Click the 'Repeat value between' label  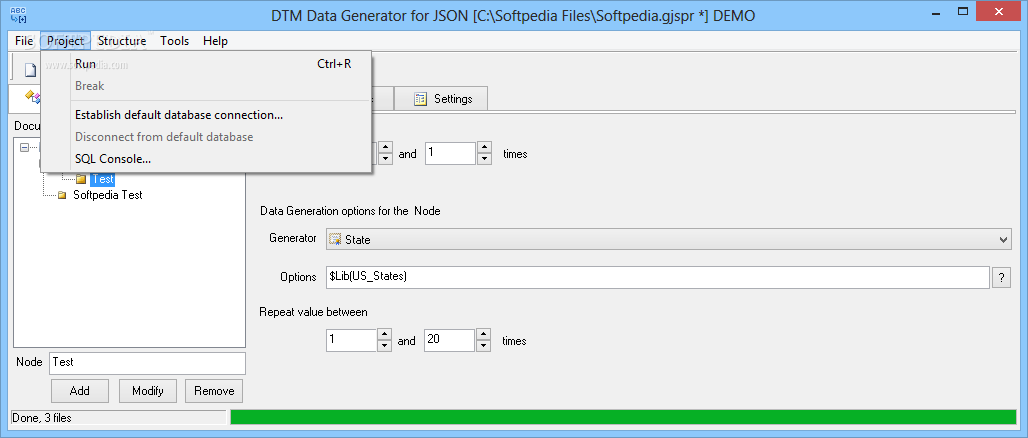click(x=313, y=312)
